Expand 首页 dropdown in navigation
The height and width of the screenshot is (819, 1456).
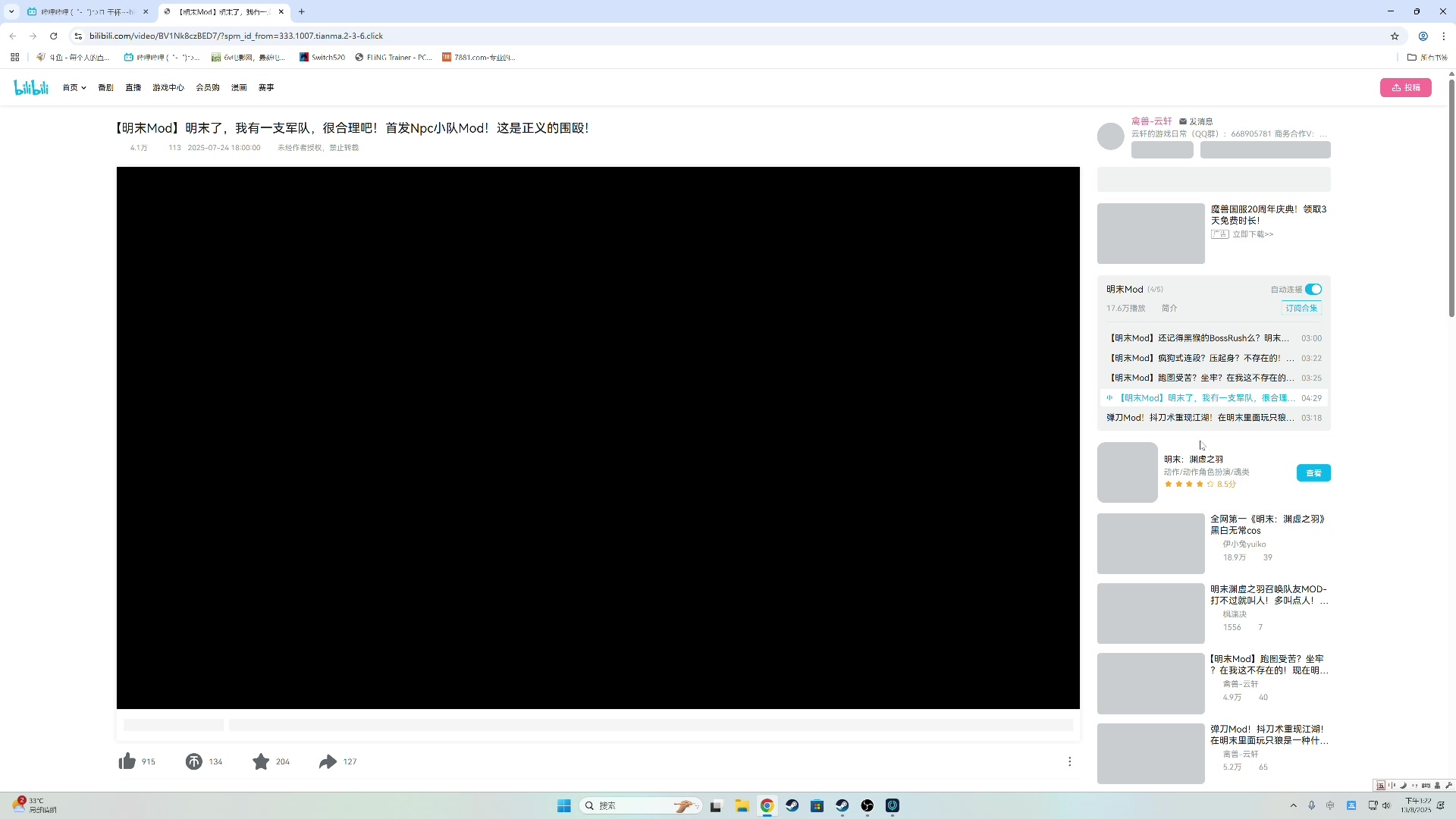74,88
